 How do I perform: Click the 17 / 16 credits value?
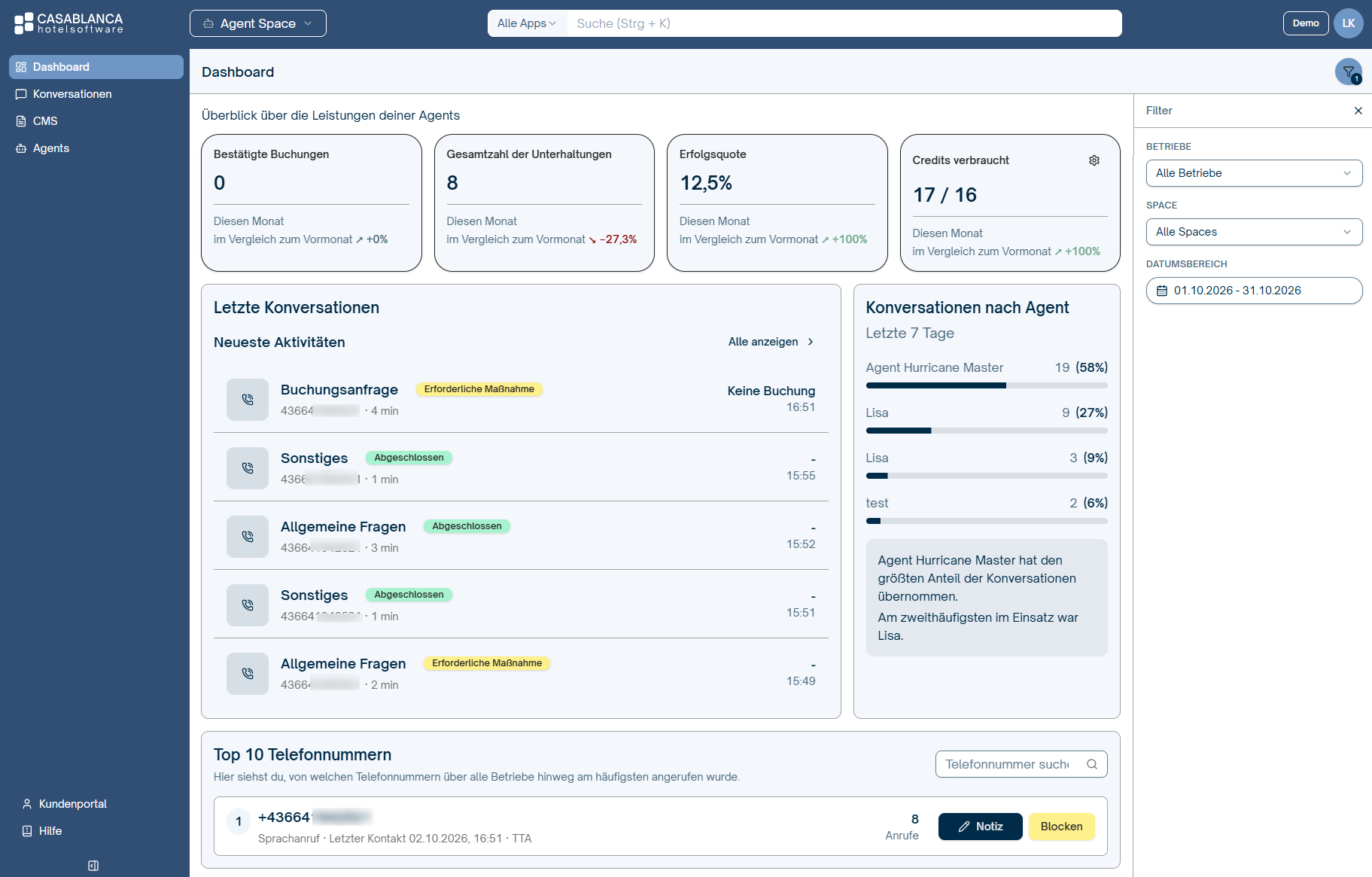click(945, 195)
